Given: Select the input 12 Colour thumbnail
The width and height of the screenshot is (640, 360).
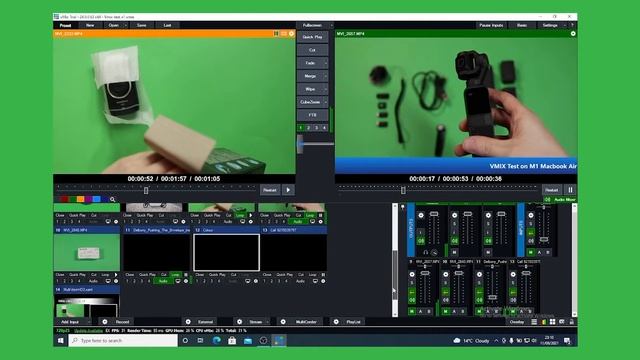Looking at the screenshot, I should [227, 252].
